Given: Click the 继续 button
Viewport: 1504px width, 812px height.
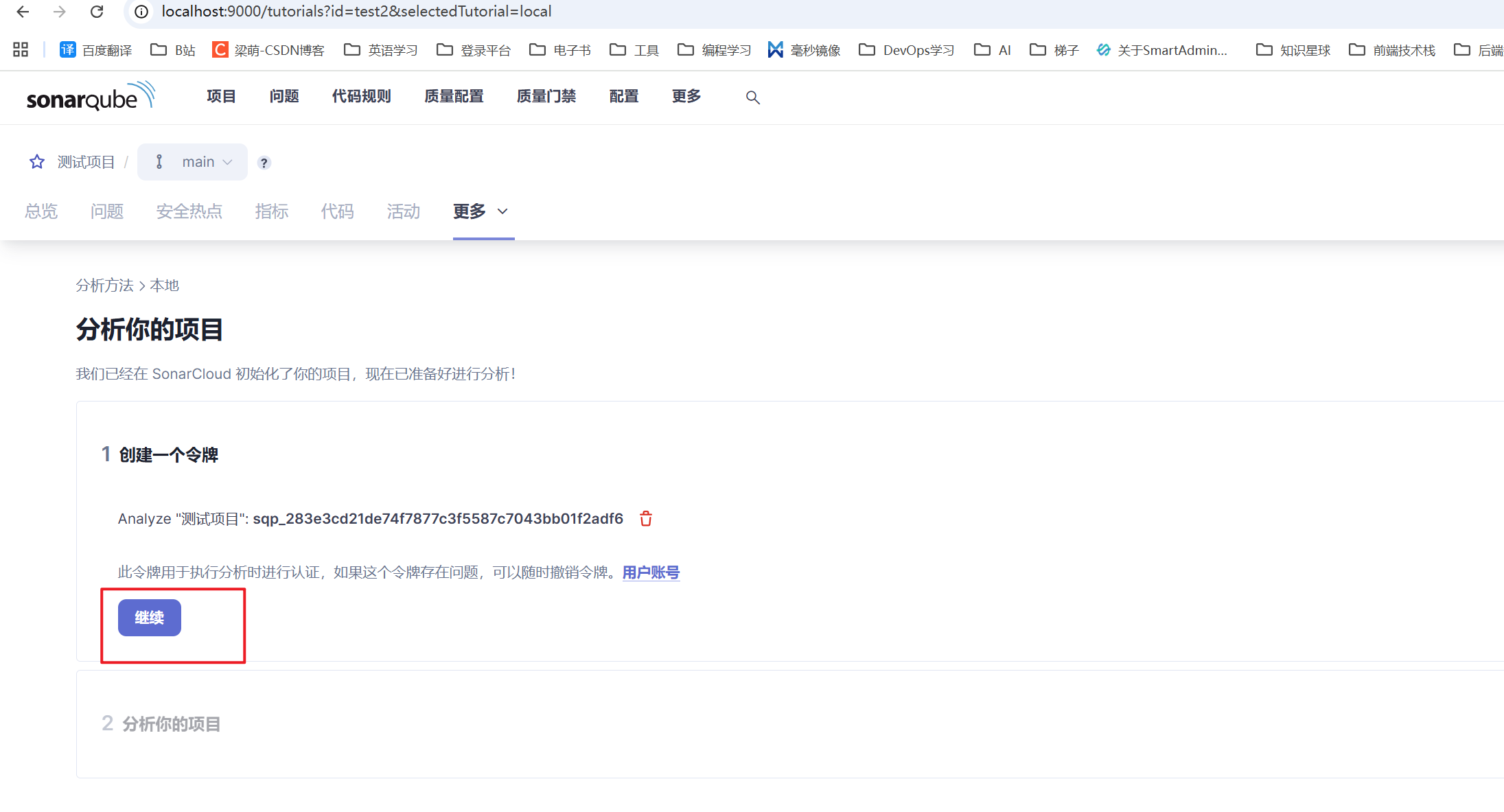Looking at the screenshot, I should point(150,618).
